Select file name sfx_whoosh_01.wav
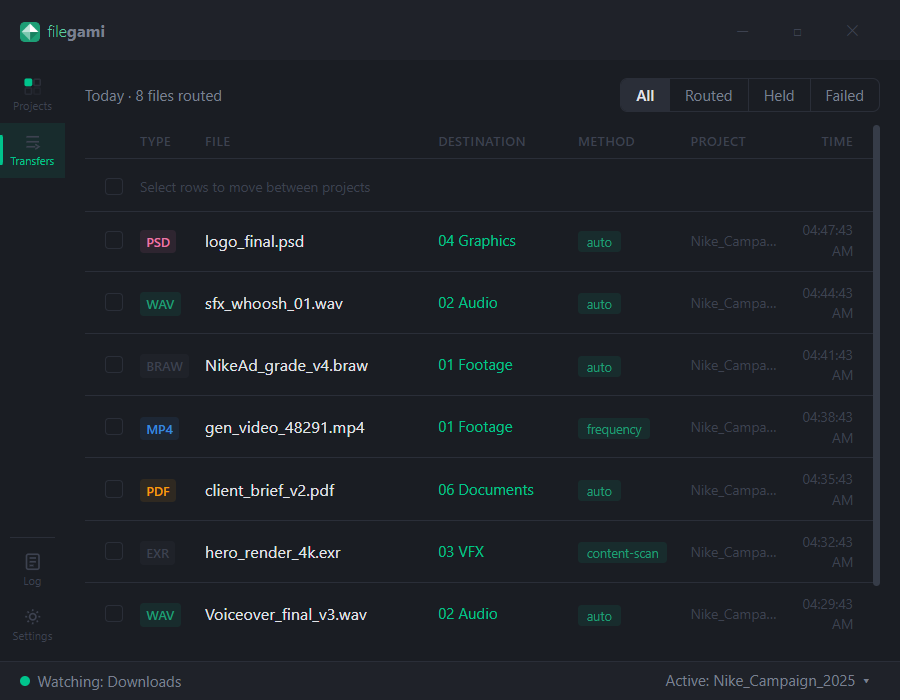 click(x=274, y=304)
